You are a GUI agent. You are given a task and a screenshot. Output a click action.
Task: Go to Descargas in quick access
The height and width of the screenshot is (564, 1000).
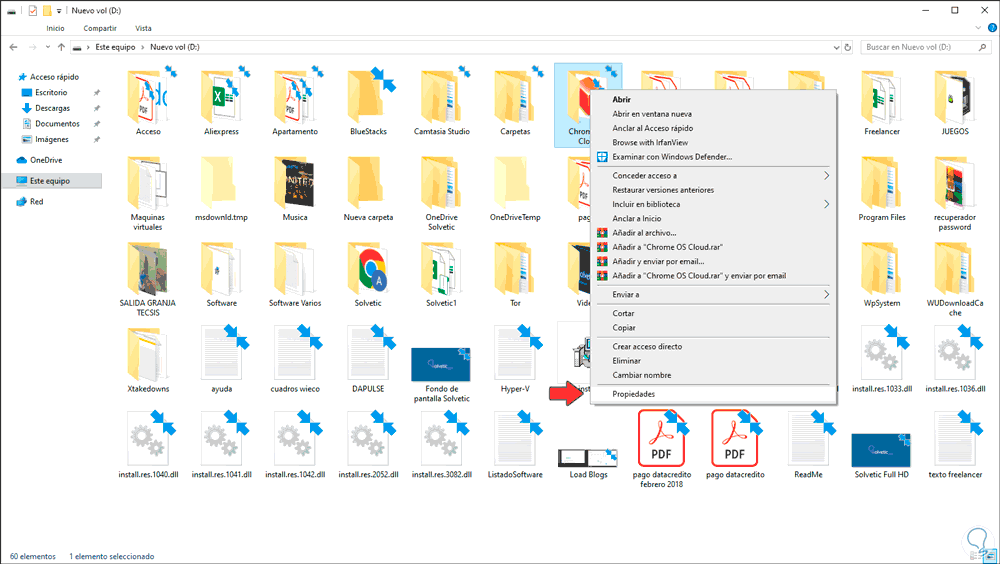pyautogui.click(x=52, y=108)
